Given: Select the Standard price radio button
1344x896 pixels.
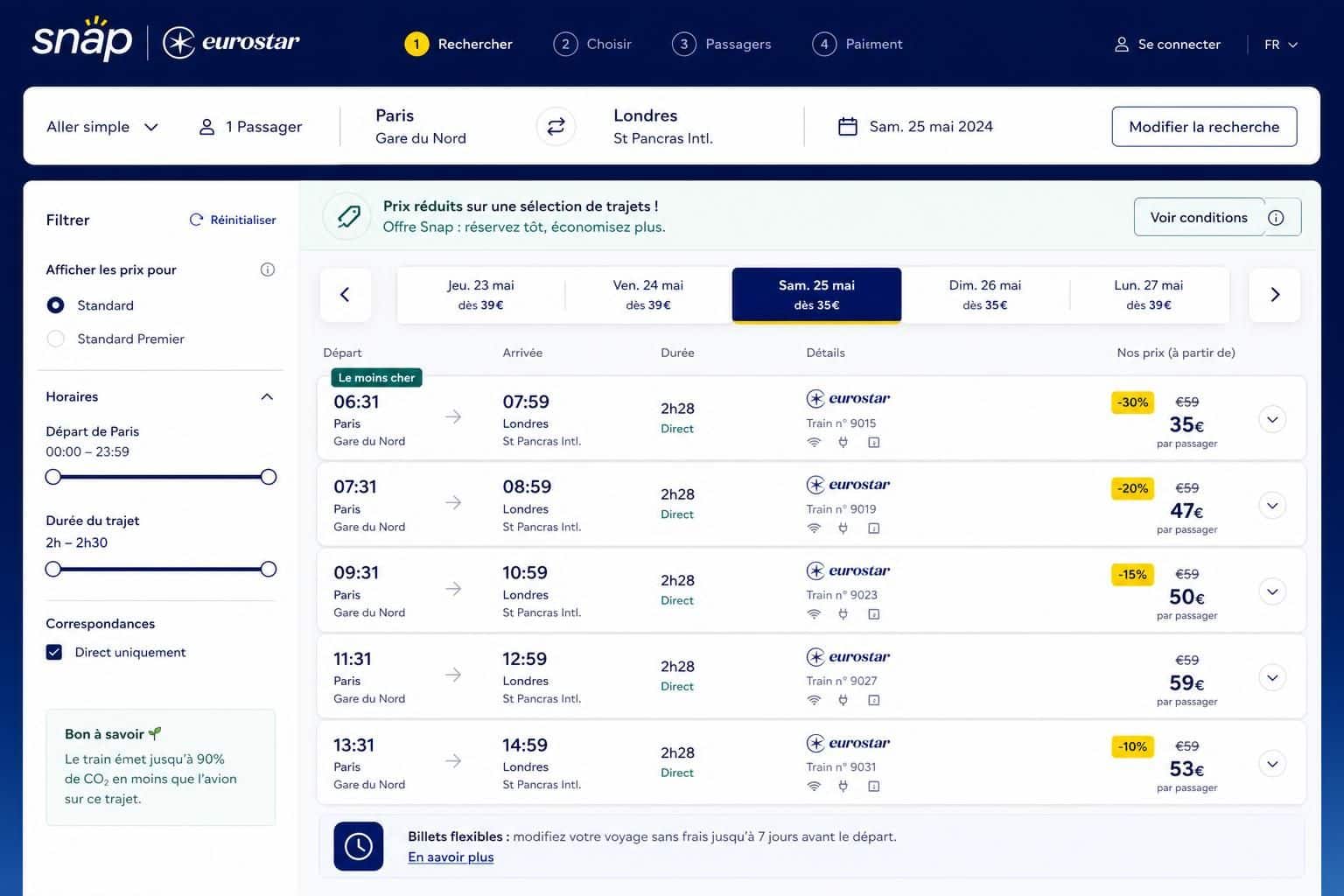Looking at the screenshot, I should click(x=55, y=305).
